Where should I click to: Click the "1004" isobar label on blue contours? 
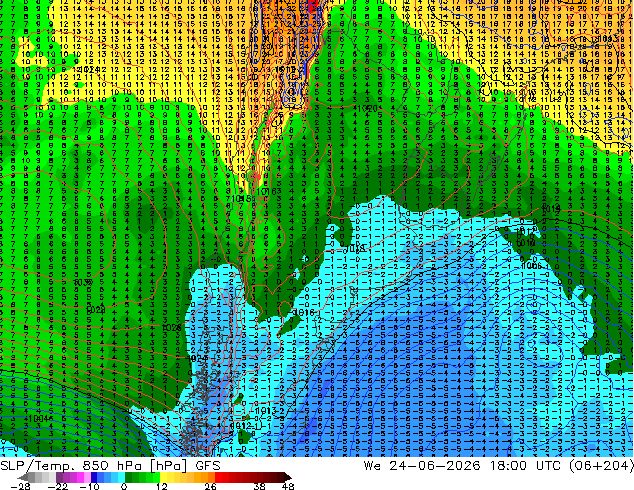pyautogui.click(x=39, y=418)
